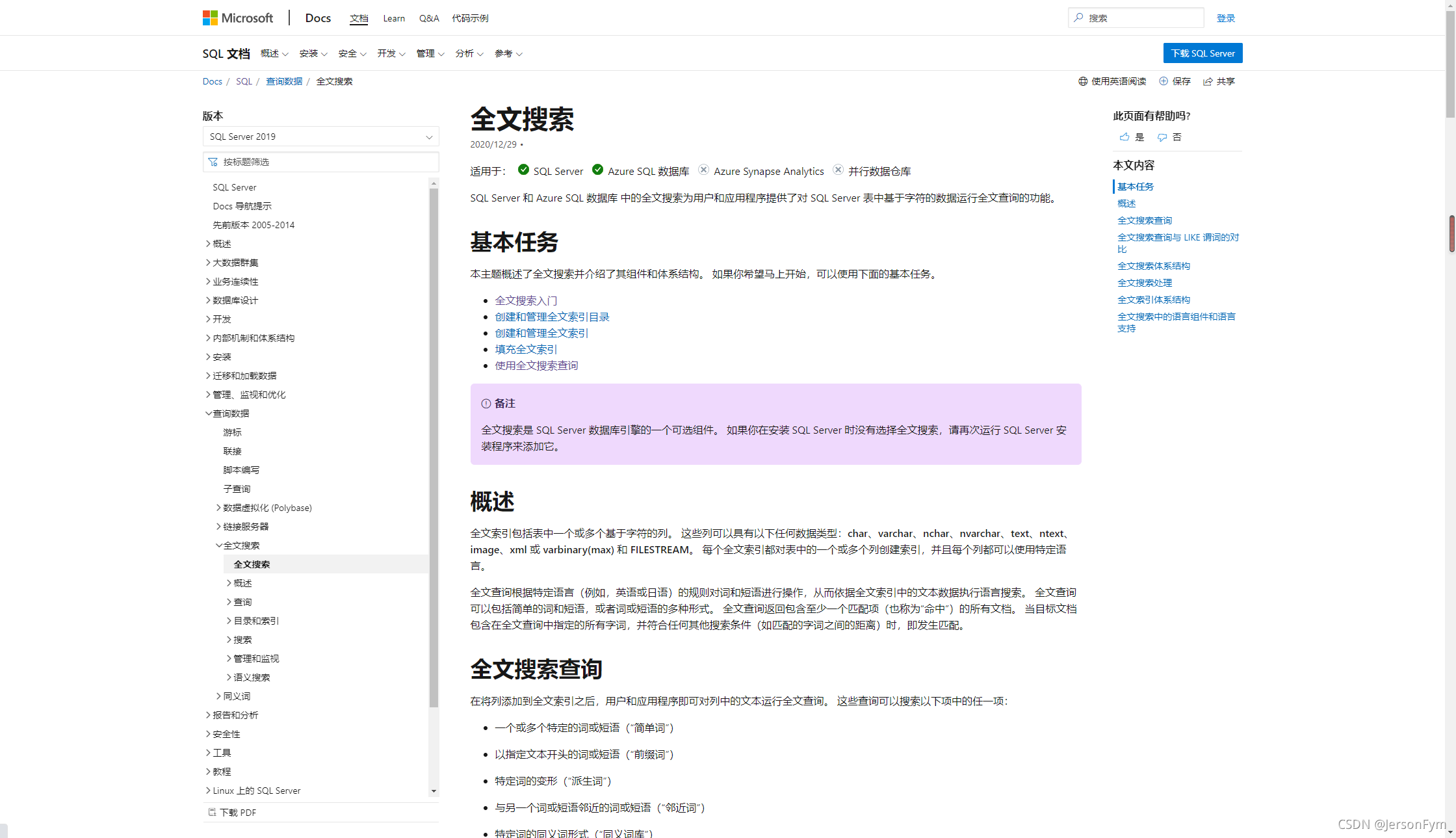Select 子查询 in the sidebar tree
Screen dimensions: 1456x838
237,489
